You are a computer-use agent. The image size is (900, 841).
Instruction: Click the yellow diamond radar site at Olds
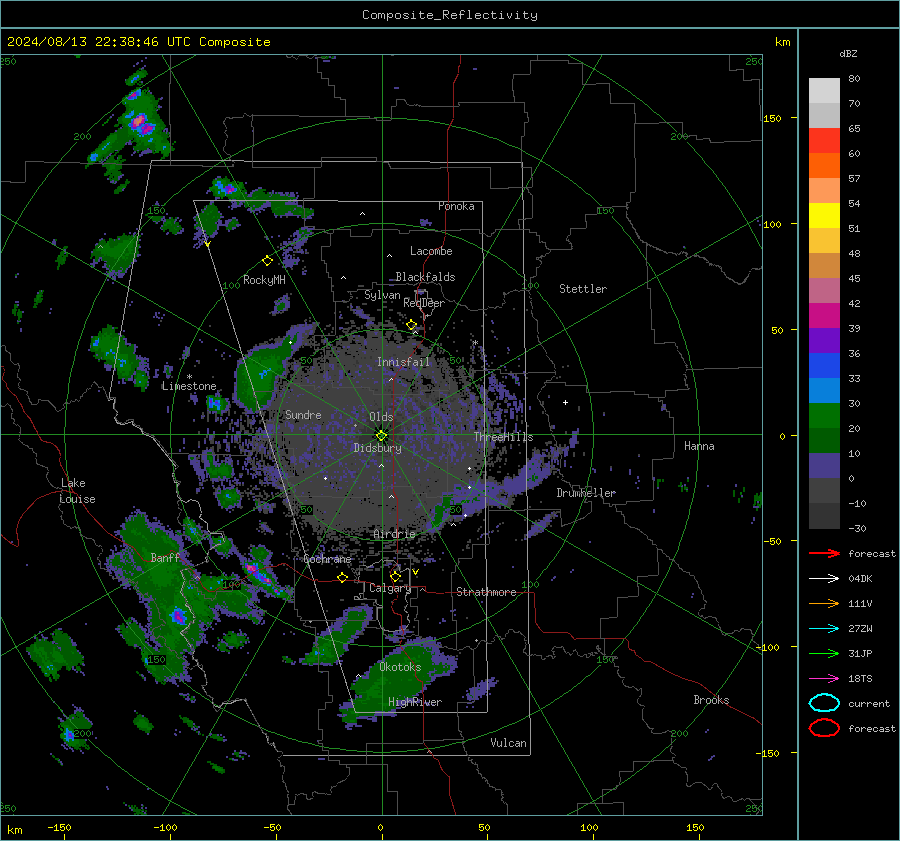[381, 436]
